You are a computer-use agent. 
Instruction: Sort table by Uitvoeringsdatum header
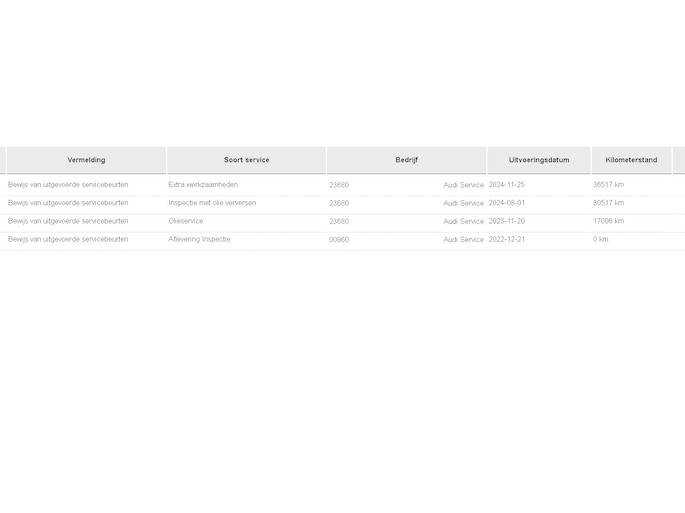(x=539, y=160)
